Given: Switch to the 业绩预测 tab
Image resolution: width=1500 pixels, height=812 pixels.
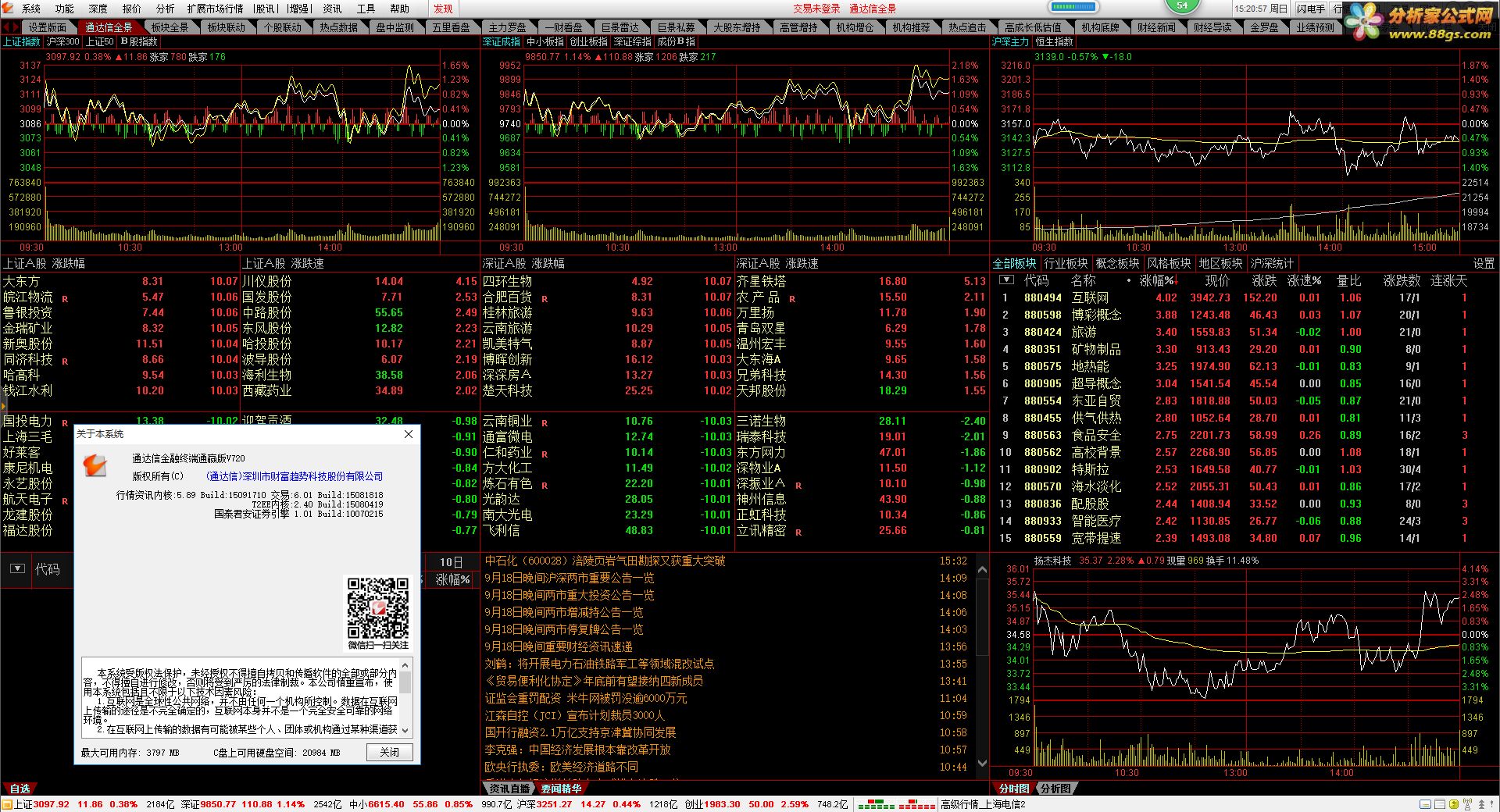Looking at the screenshot, I should click(1316, 27).
